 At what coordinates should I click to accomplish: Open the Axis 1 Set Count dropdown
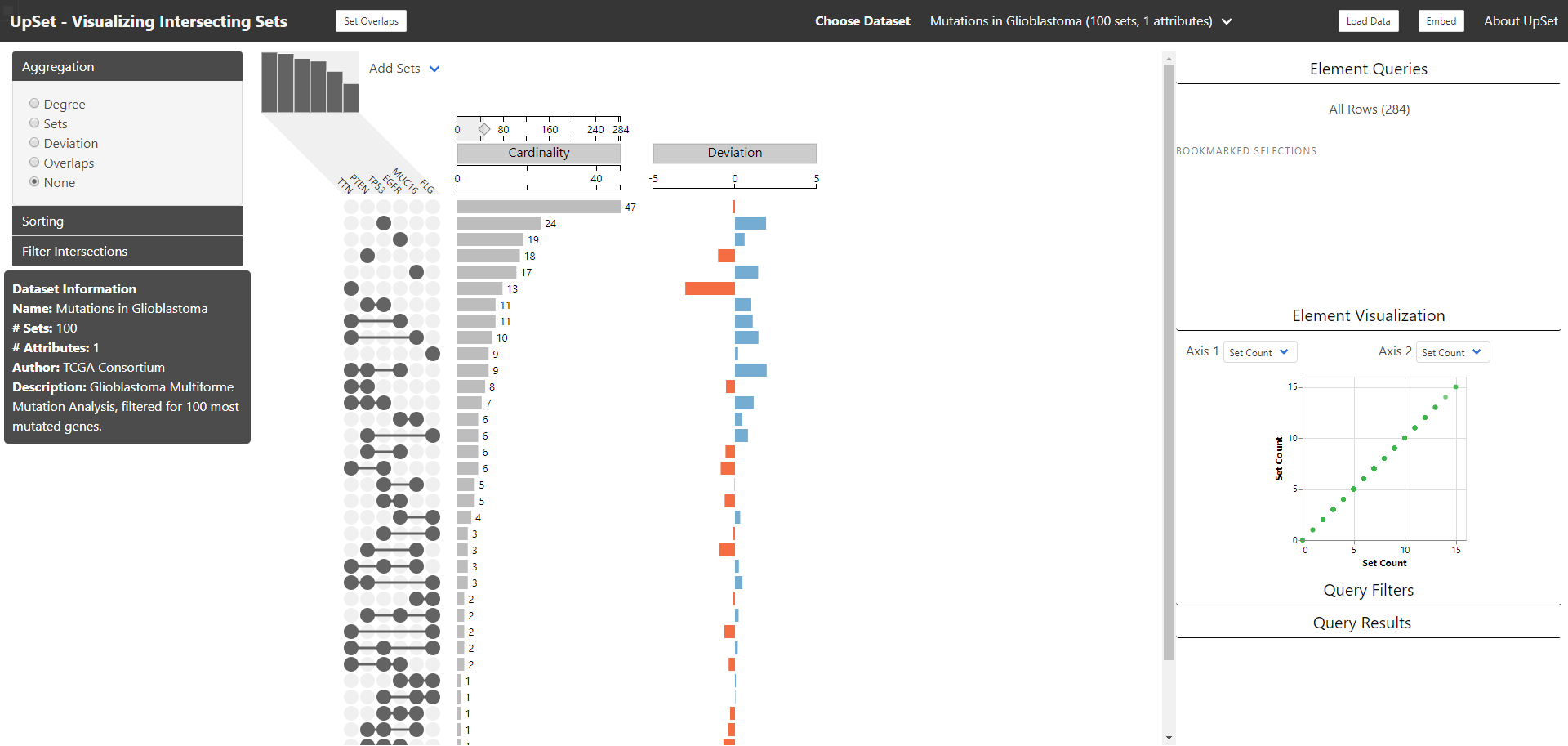tap(1260, 351)
